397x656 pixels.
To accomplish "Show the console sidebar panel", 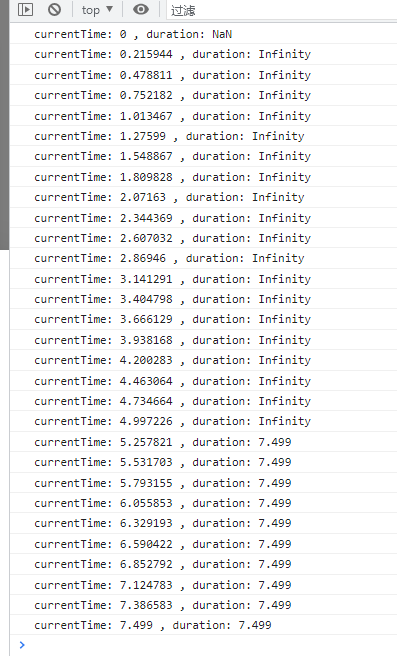I will (26, 9).
